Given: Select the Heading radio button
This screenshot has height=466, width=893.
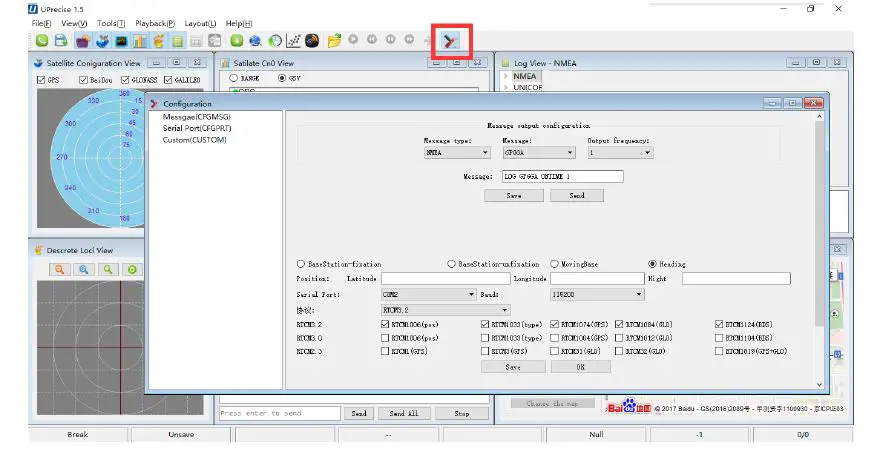Looking at the screenshot, I should click(653, 264).
